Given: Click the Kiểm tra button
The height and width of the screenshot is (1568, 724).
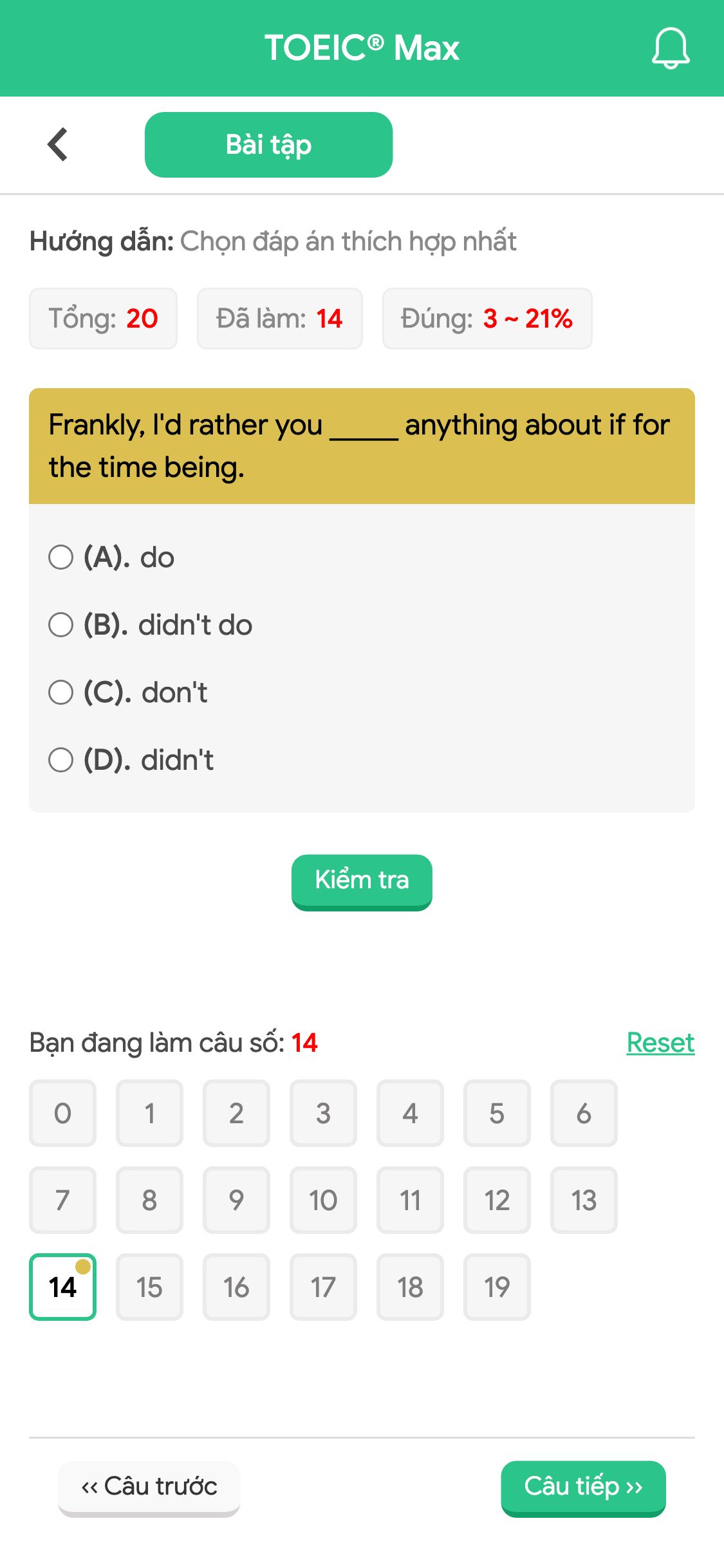Looking at the screenshot, I should pos(362,882).
